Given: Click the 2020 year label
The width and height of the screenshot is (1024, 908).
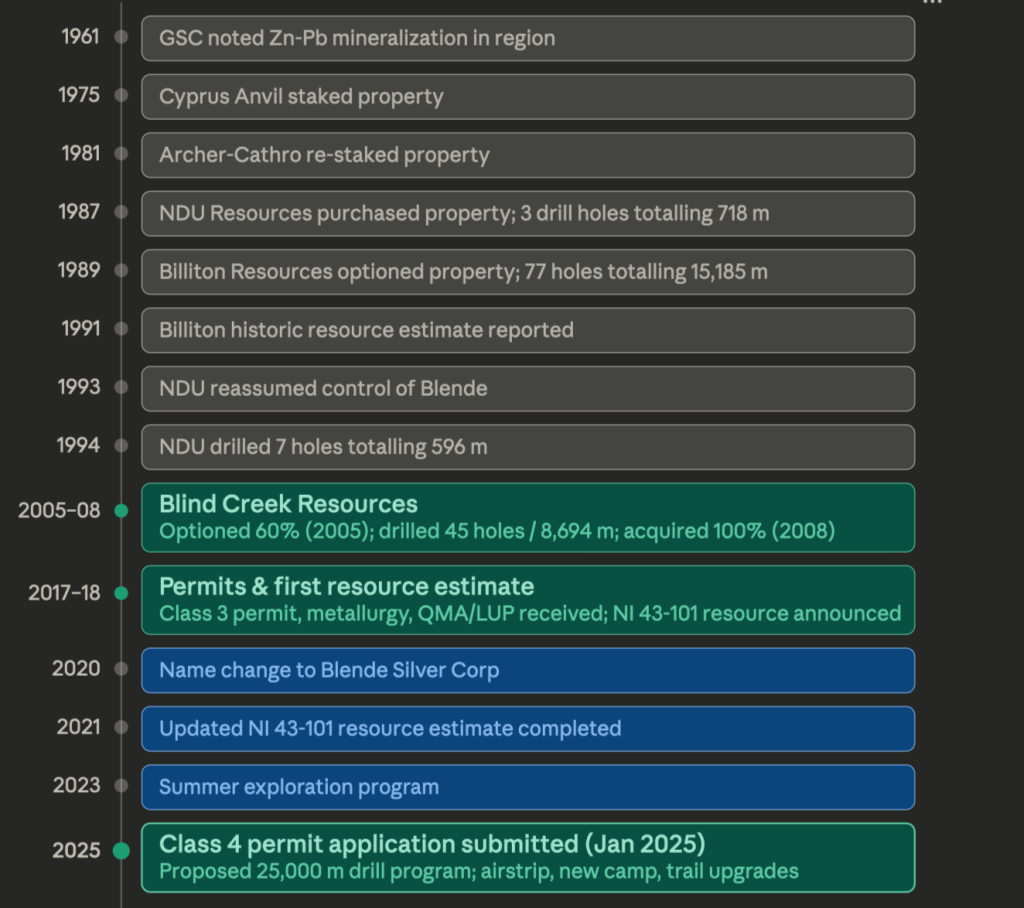Looking at the screenshot, I should (76, 669).
